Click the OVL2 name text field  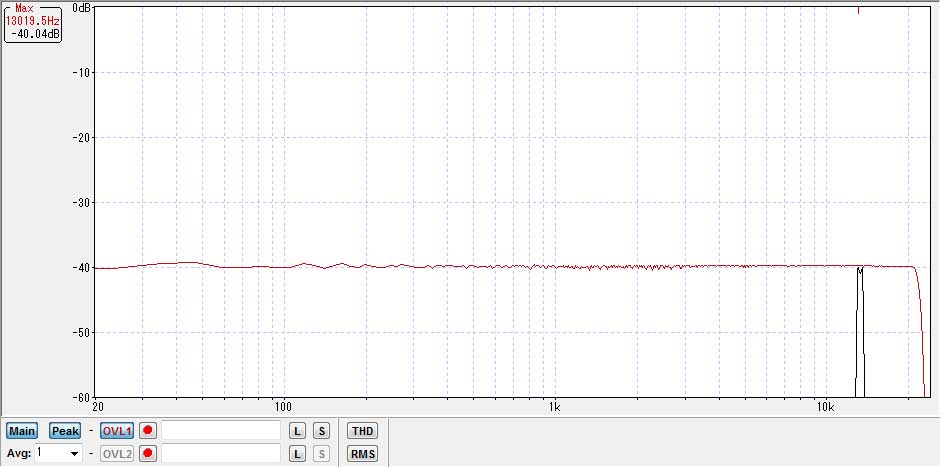221,454
